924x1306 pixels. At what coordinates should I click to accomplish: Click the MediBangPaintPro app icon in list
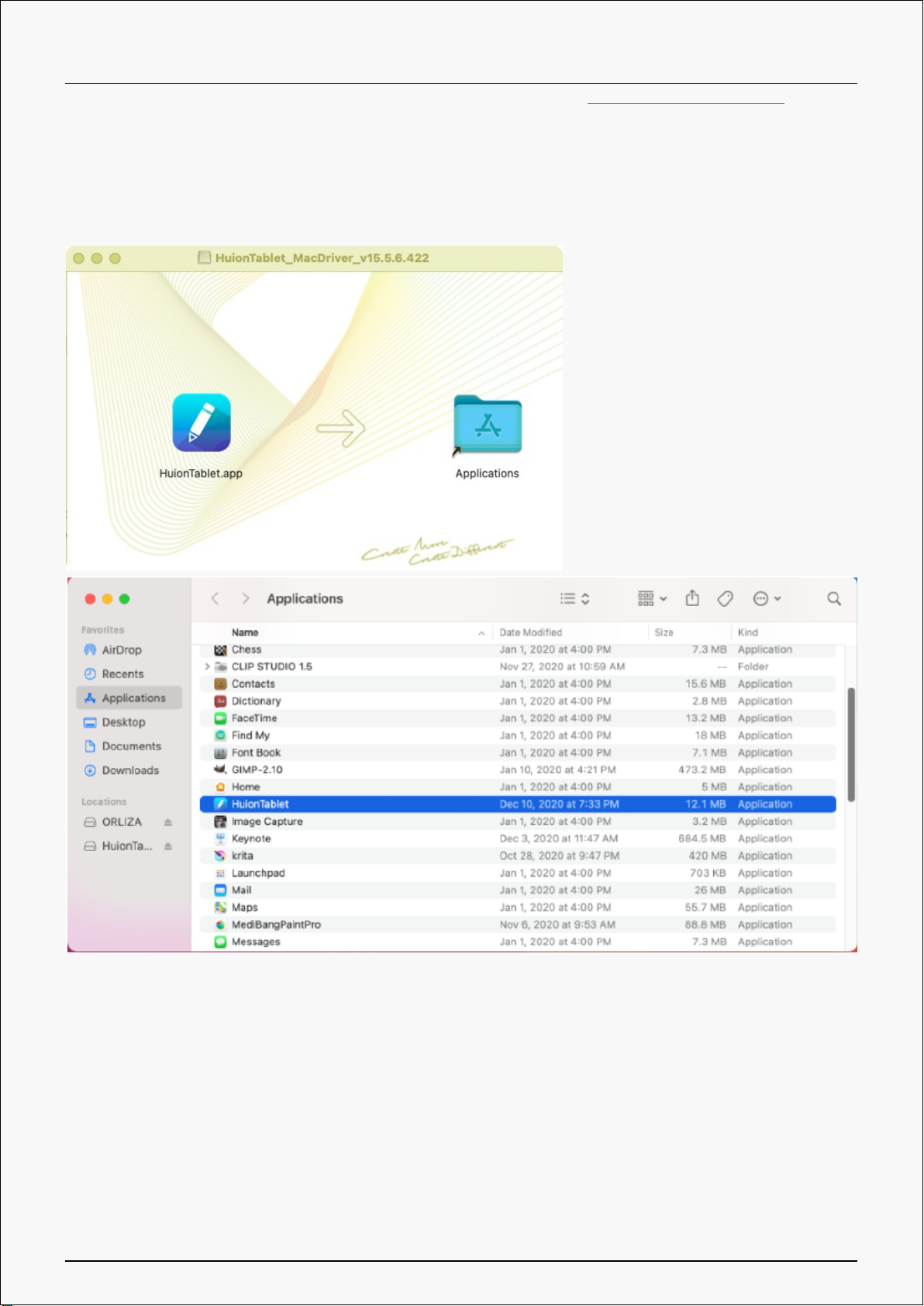tap(220, 925)
